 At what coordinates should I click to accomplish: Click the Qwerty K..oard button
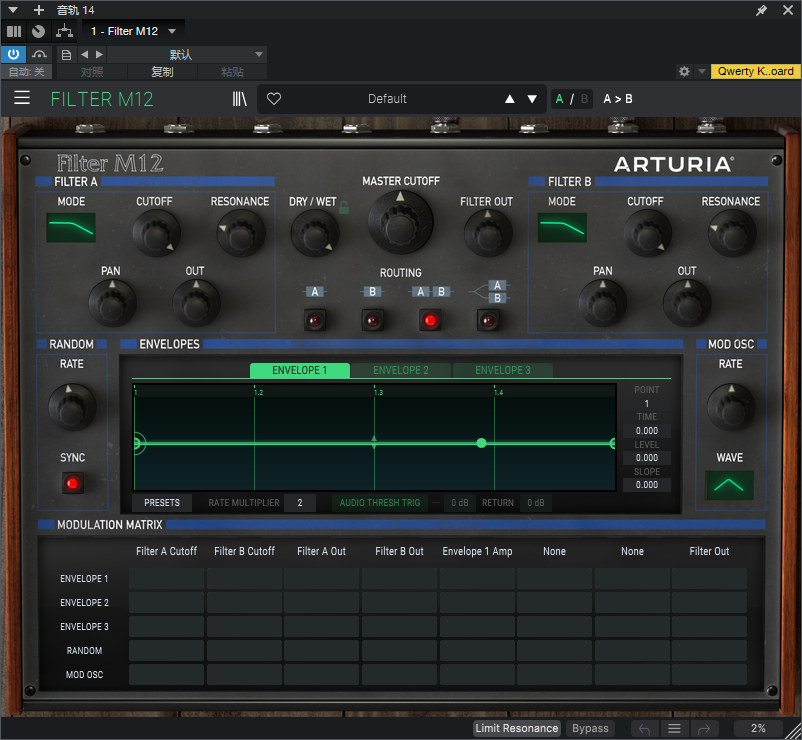(x=755, y=71)
